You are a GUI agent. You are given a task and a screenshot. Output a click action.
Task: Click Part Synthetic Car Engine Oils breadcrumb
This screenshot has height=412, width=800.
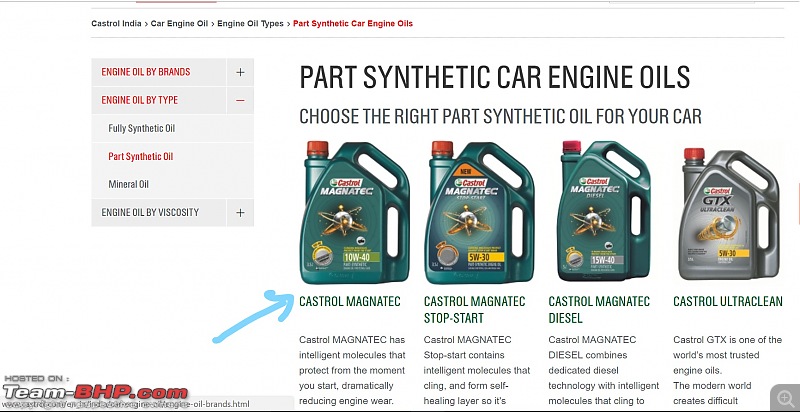tap(353, 23)
